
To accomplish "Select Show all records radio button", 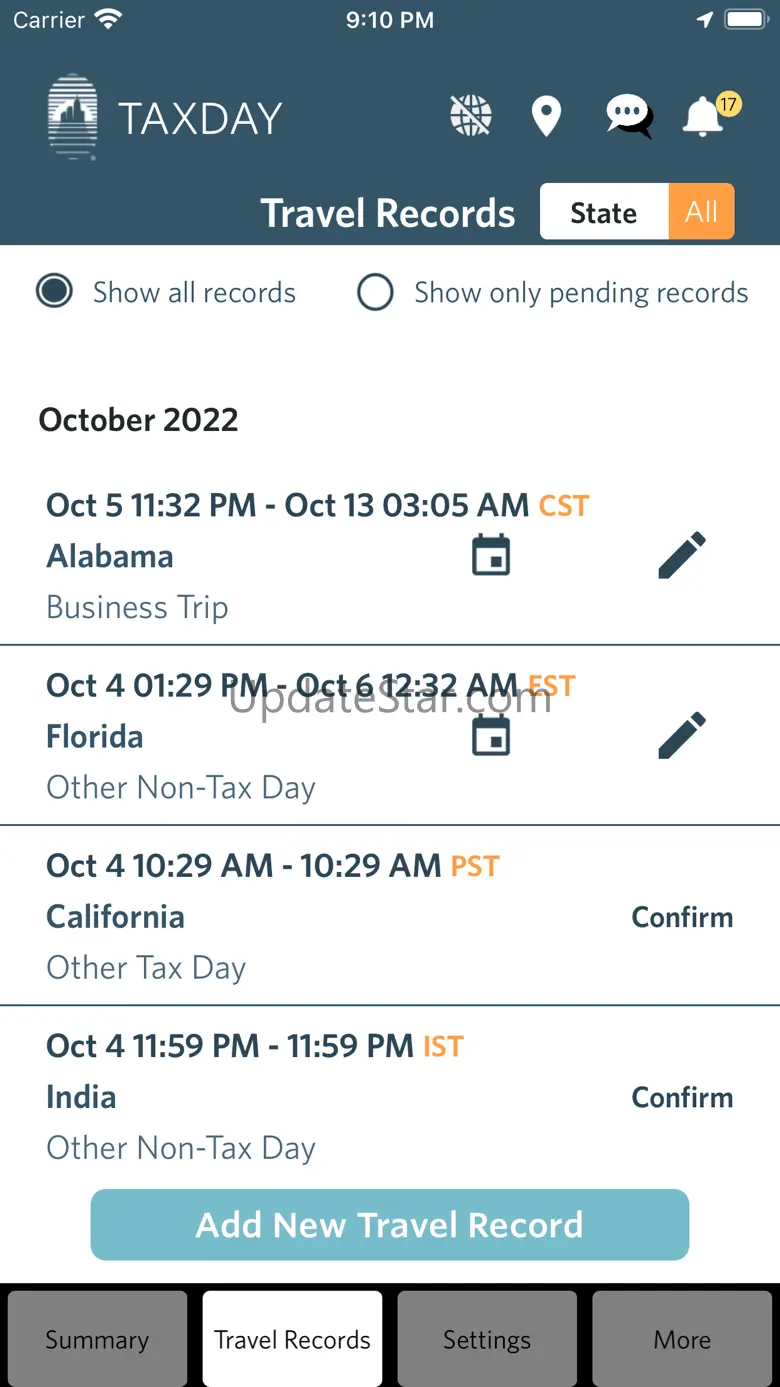I will click(55, 292).
